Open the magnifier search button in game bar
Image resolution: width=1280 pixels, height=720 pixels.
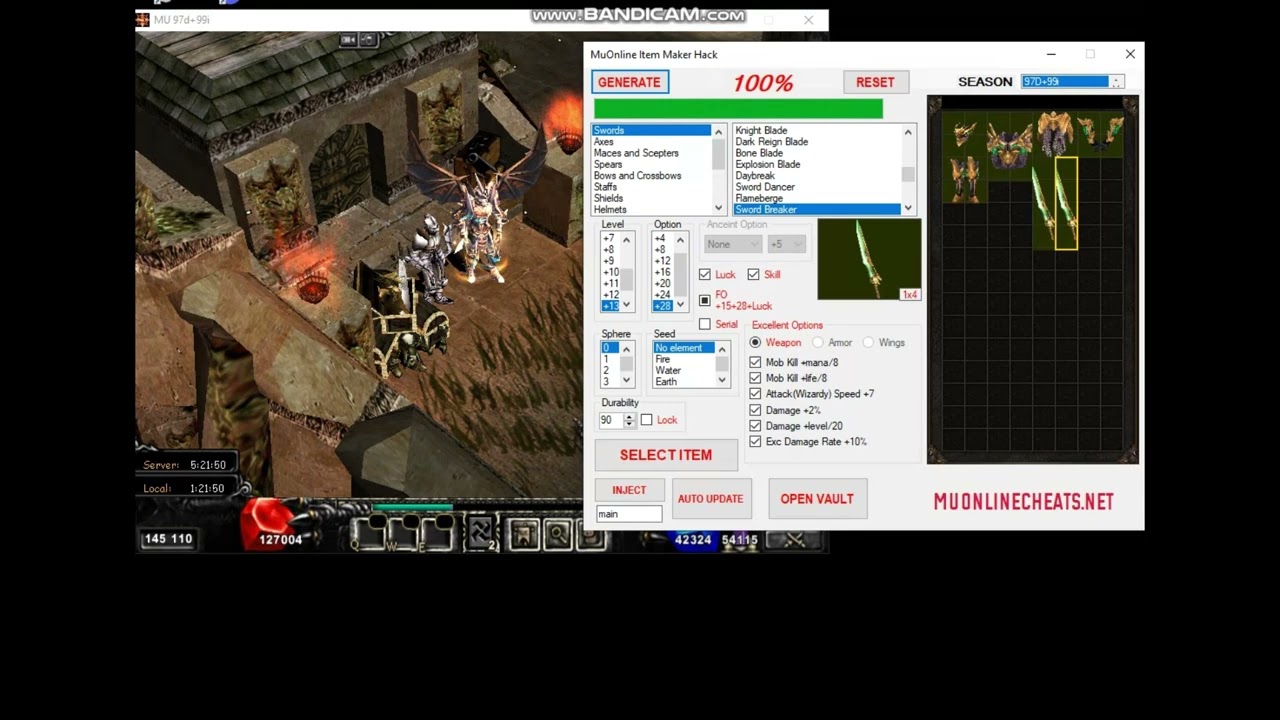(x=558, y=536)
